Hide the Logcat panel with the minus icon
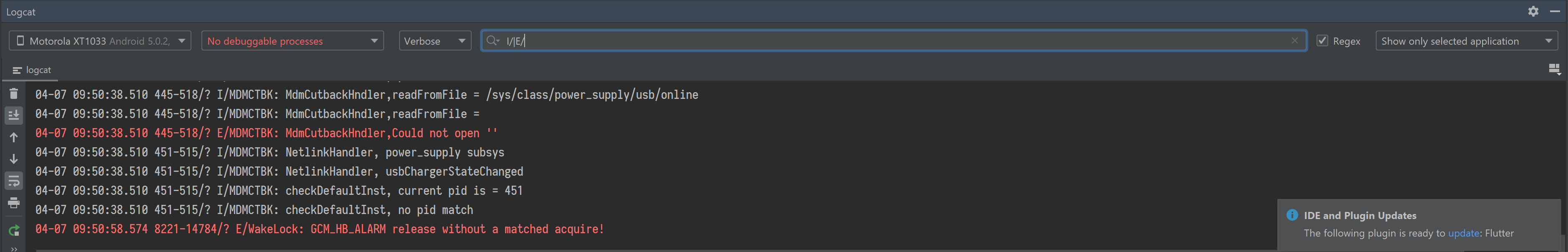The height and width of the screenshot is (252, 1568). tap(1554, 12)
